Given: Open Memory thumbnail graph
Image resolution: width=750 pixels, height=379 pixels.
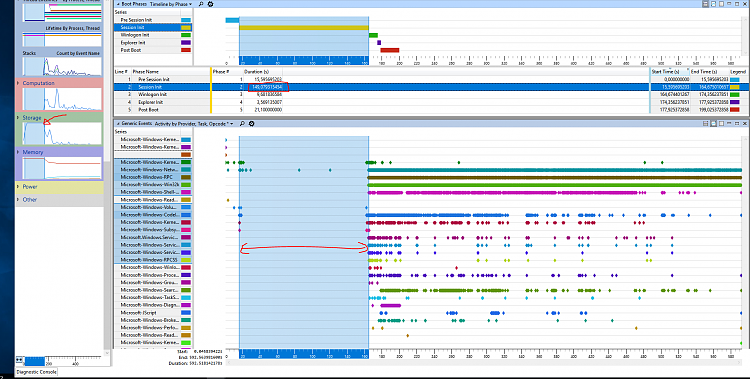Looking at the screenshot, I should point(62,168).
